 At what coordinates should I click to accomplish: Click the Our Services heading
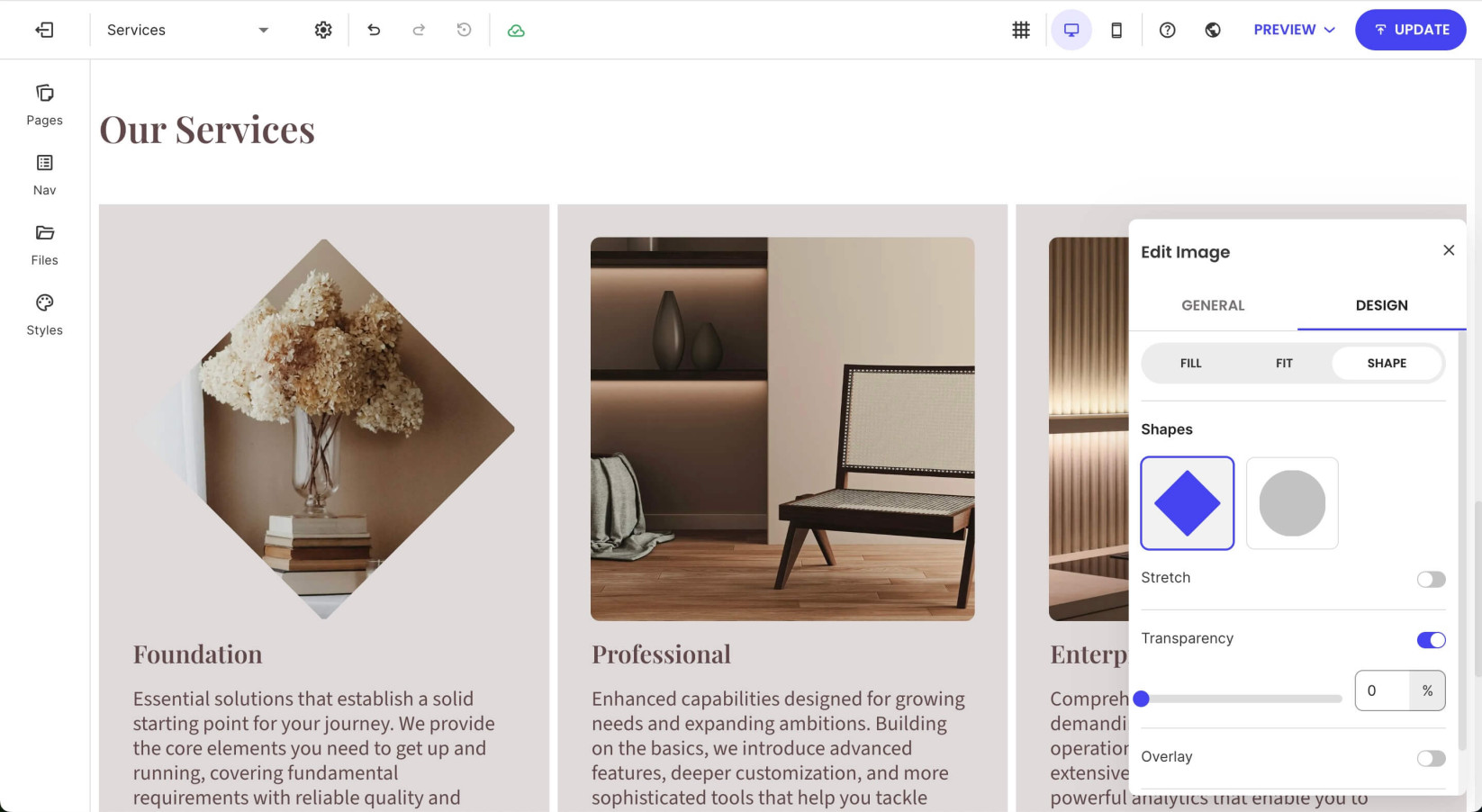click(x=207, y=130)
